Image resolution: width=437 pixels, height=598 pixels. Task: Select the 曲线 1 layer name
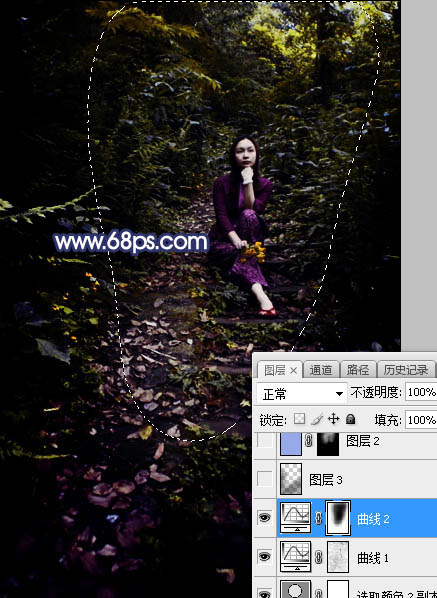(373, 558)
